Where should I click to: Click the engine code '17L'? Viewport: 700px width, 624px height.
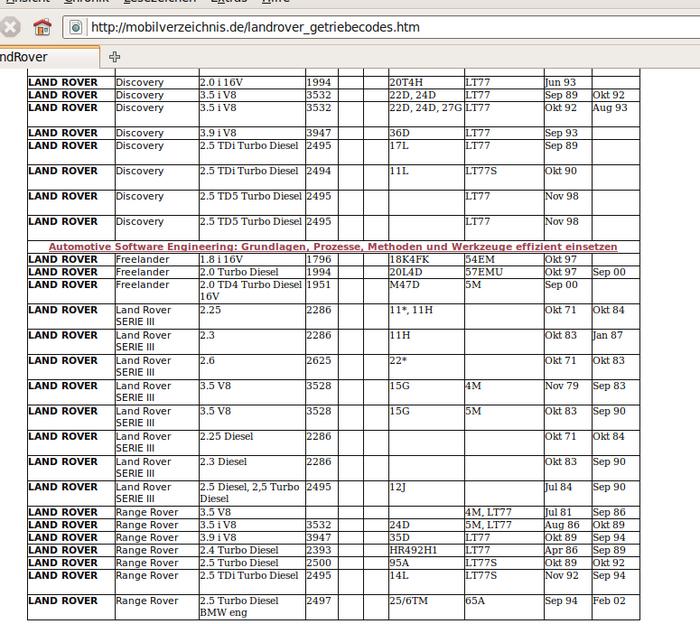click(399, 146)
